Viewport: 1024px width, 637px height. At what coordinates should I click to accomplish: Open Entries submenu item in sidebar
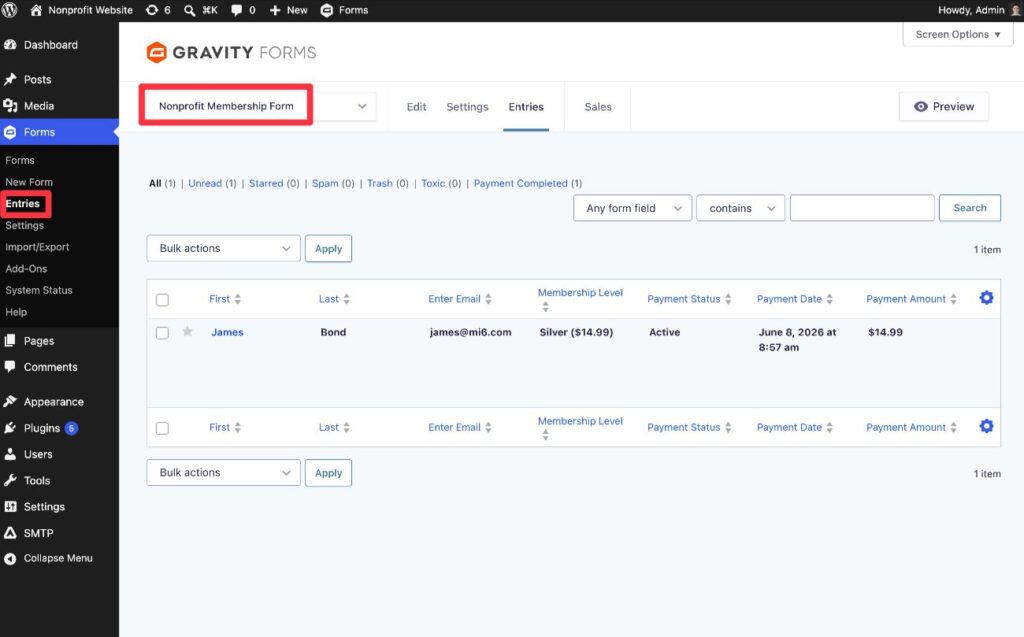pyautogui.click(x=23, y=203)
